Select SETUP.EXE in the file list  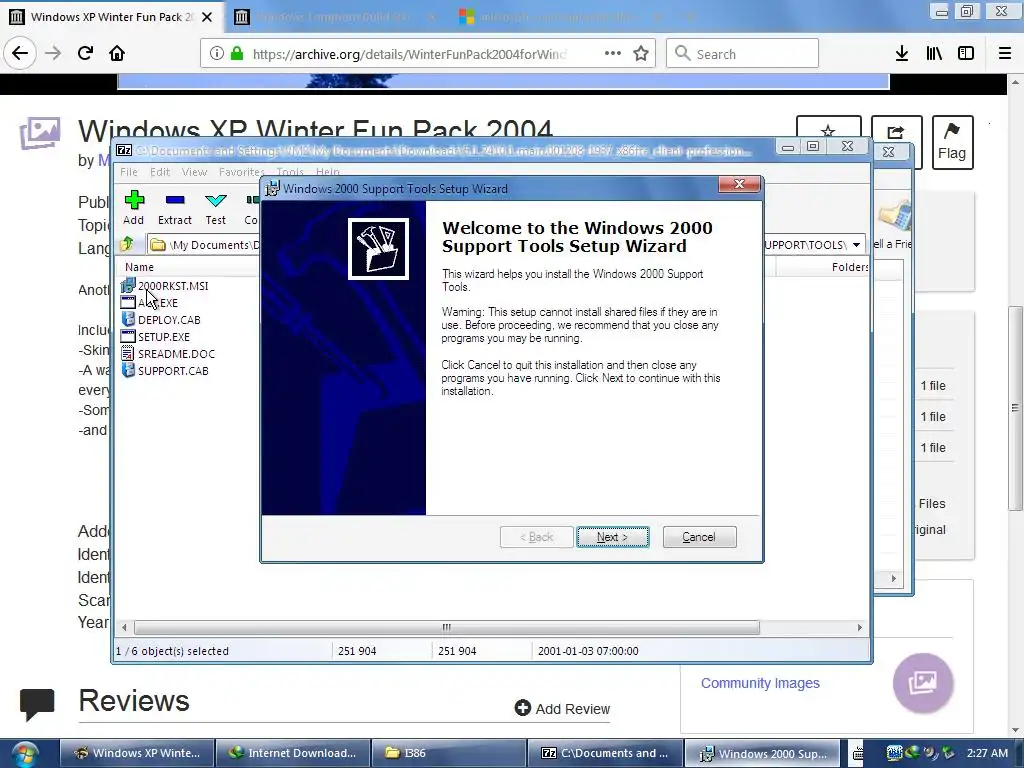(164, 337)
